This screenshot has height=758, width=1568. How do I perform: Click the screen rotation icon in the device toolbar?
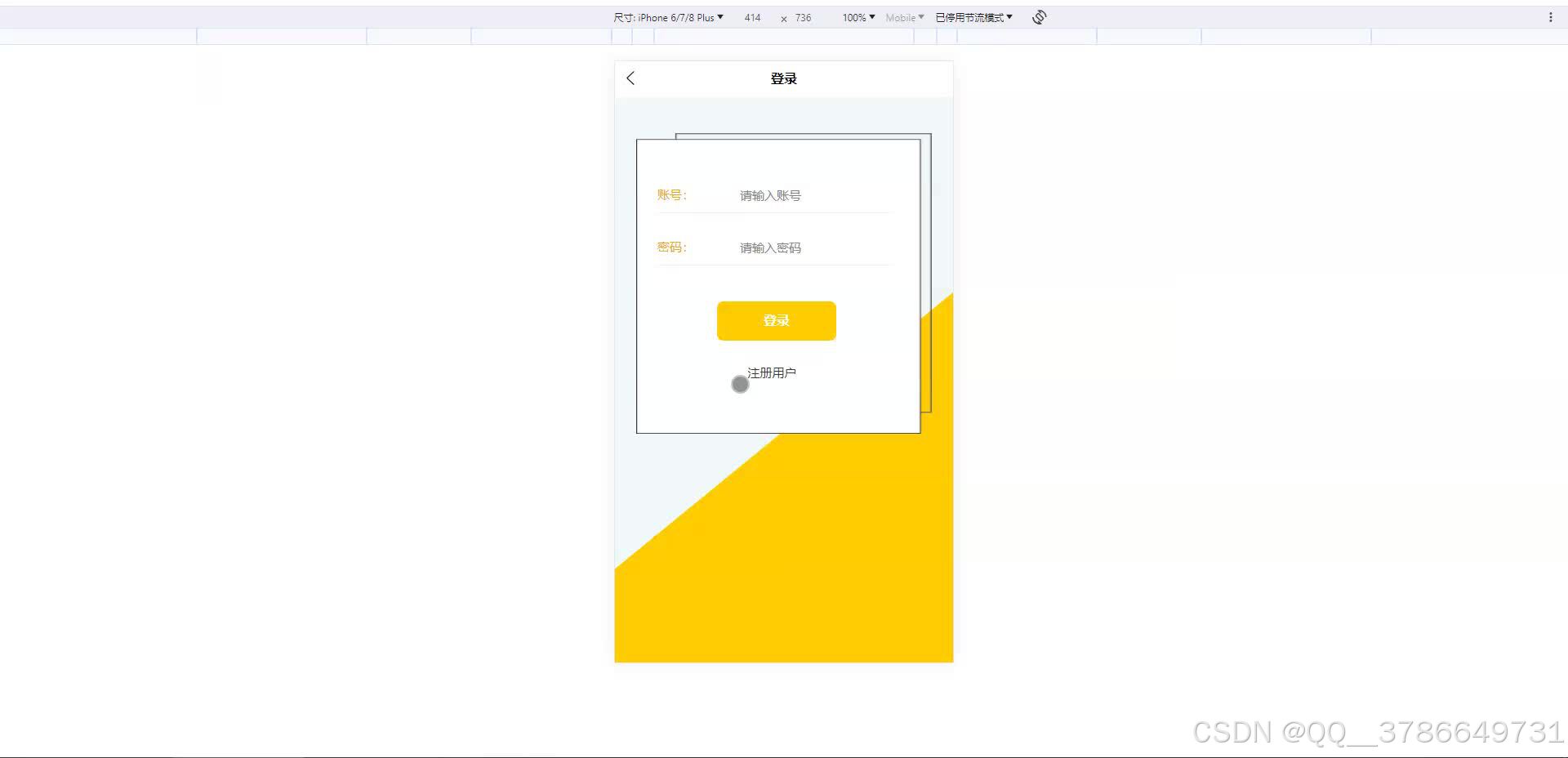click(x=1038, y=16)
